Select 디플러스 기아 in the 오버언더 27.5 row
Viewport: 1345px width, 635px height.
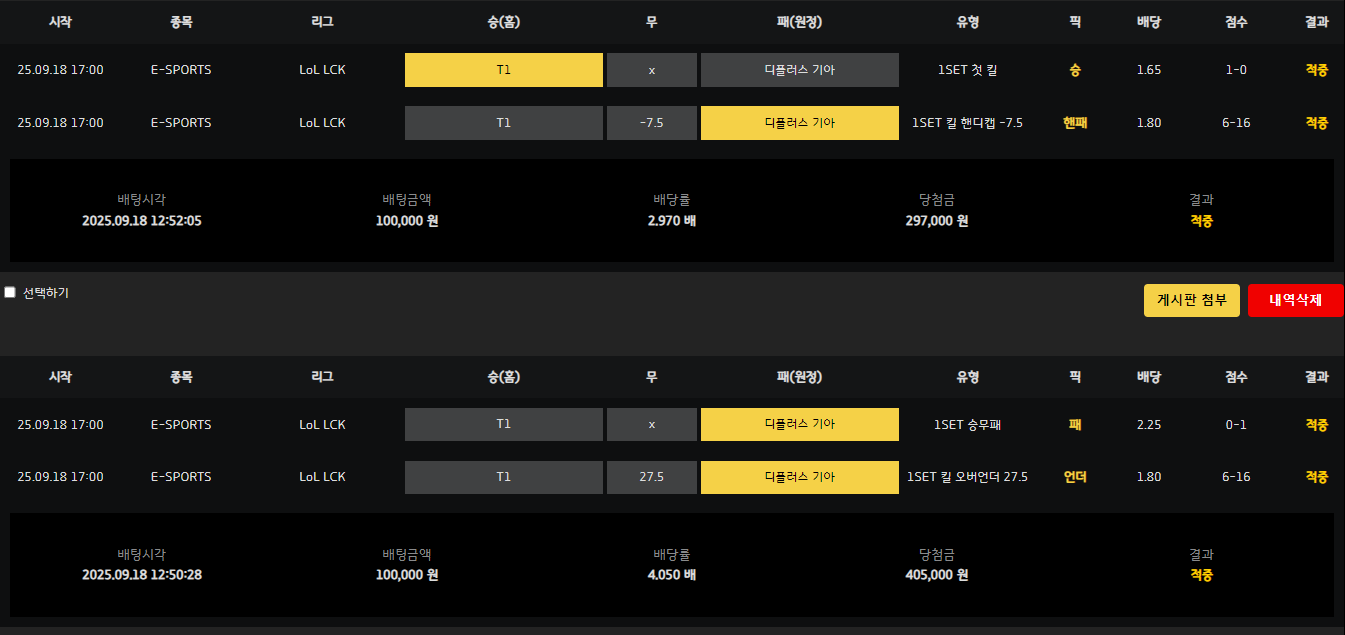click(799, 477)
